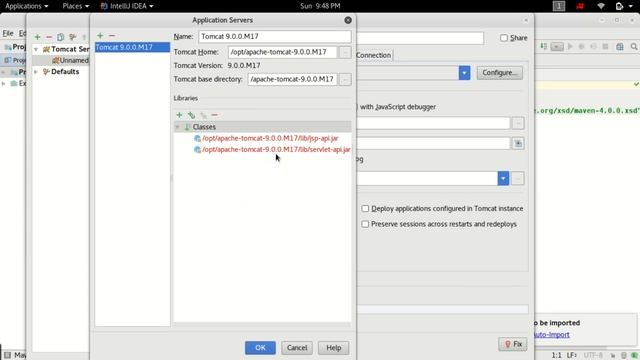Open run configuration selector in IntelliJ toolbar
Image resolution: width=640 pixels, height=360 pixels.
pos(557,47)
